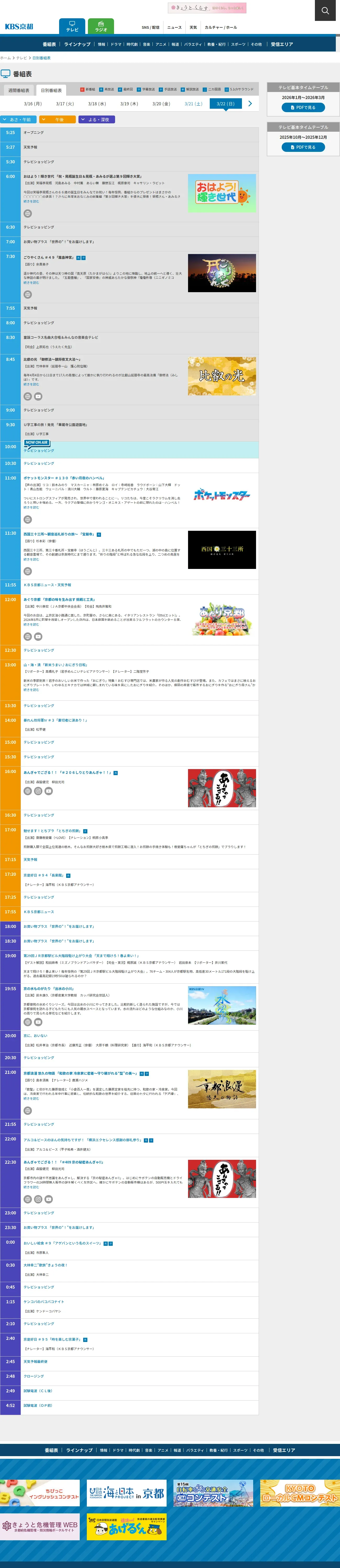Expand 続きを読む for ポケットモンスター

point(31,507)
